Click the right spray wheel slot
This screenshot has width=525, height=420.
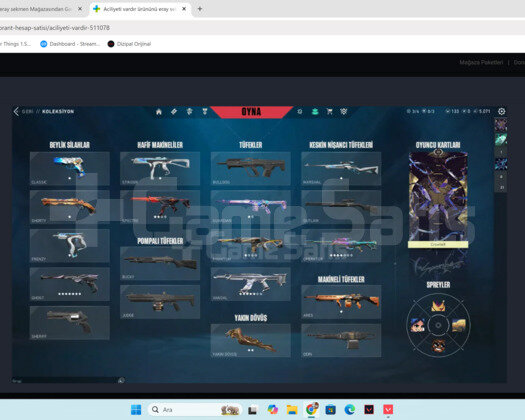pos(459,325)
